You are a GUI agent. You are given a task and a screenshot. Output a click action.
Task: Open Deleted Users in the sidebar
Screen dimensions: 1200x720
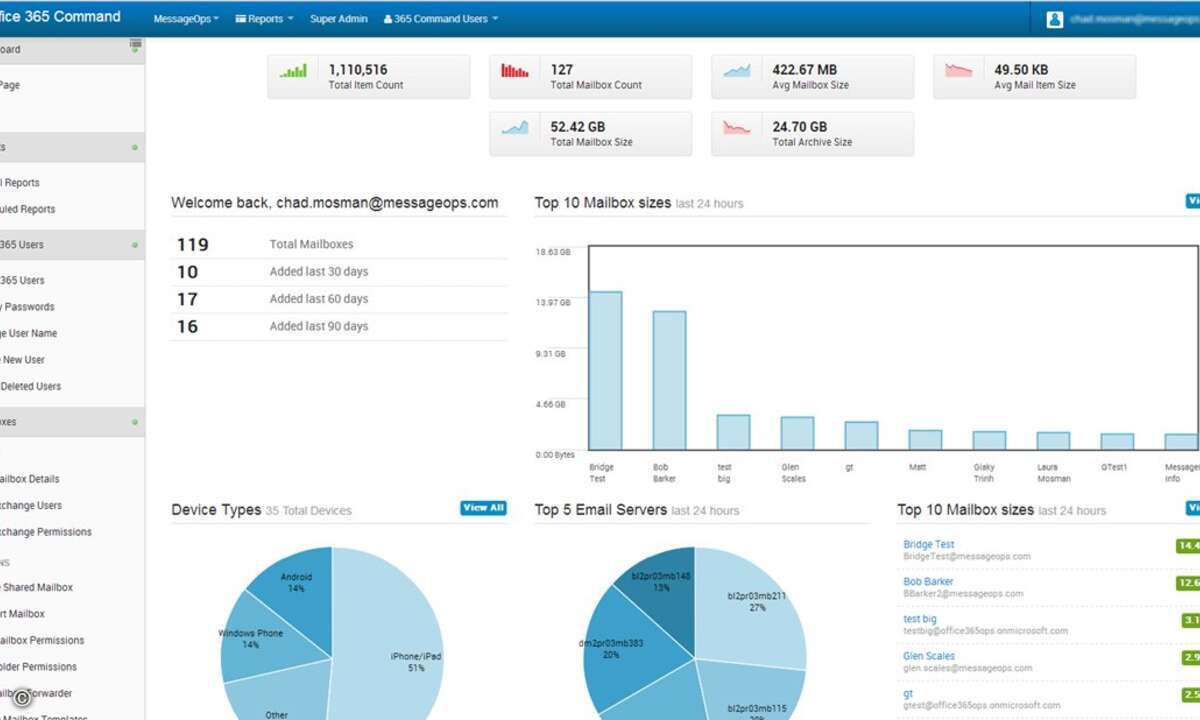point(31,386)
